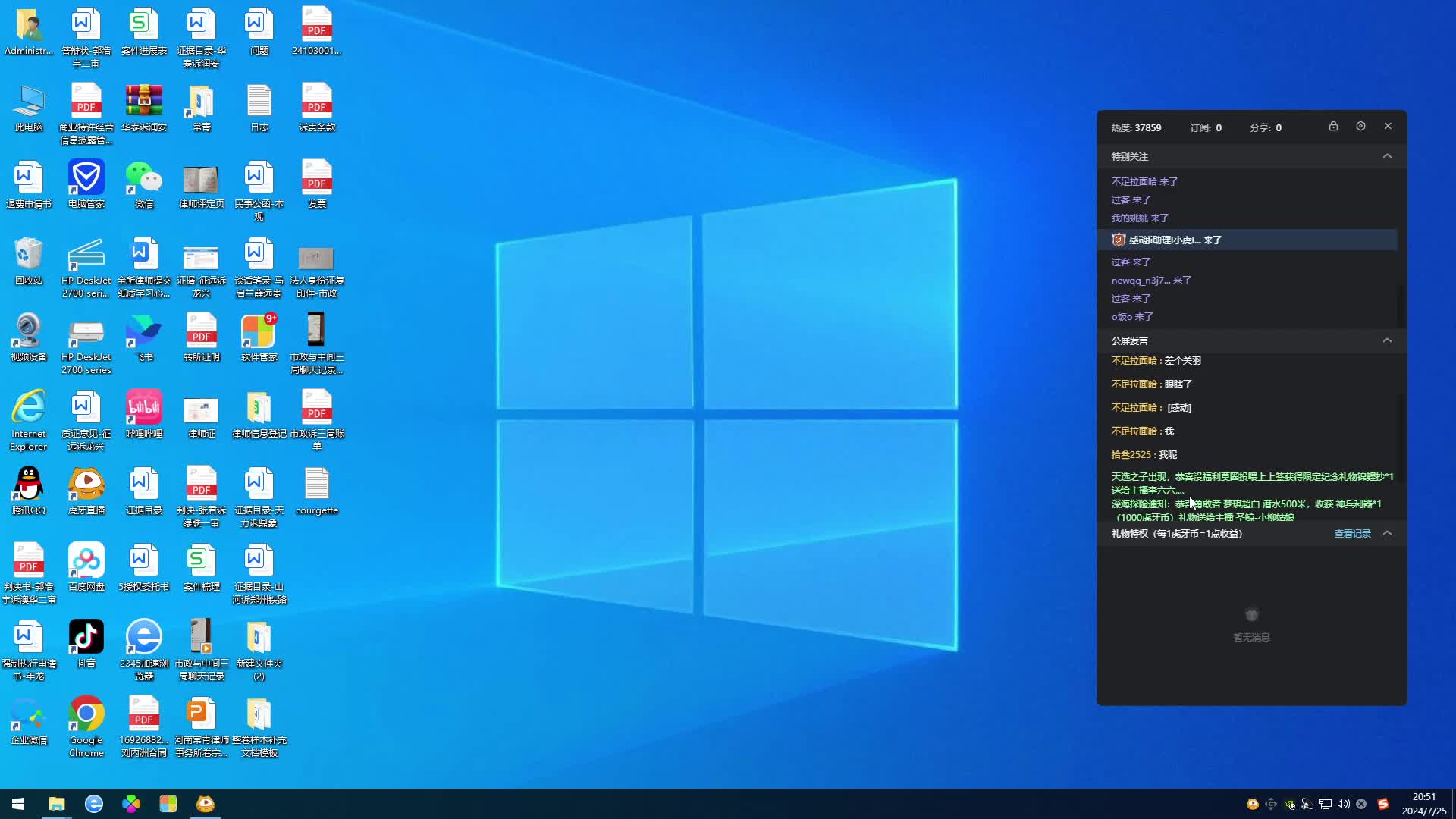Image resolution: width=1456 pixels, height=819 pixels.
Task: Select the highlighted 感谢助理小虎 entry
Action: 1175,240
